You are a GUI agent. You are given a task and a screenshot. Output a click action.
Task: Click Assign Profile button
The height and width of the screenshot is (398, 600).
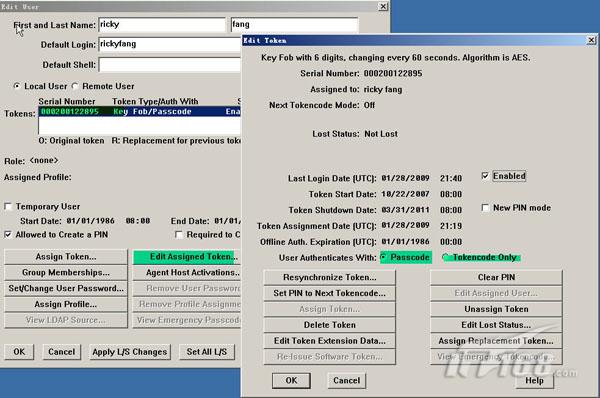[65, 304]
